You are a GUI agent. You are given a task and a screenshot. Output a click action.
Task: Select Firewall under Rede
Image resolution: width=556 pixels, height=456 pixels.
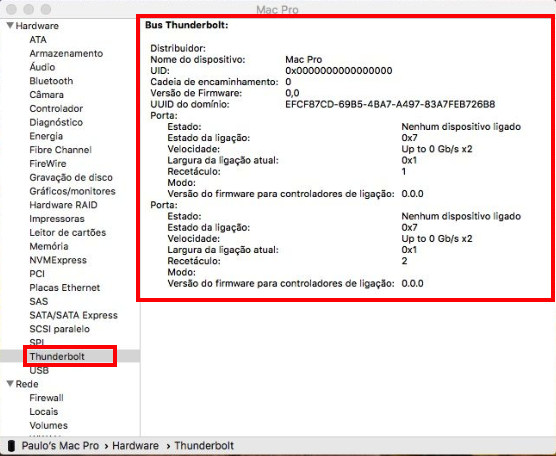pyautogui.click(x=46, y=398)
